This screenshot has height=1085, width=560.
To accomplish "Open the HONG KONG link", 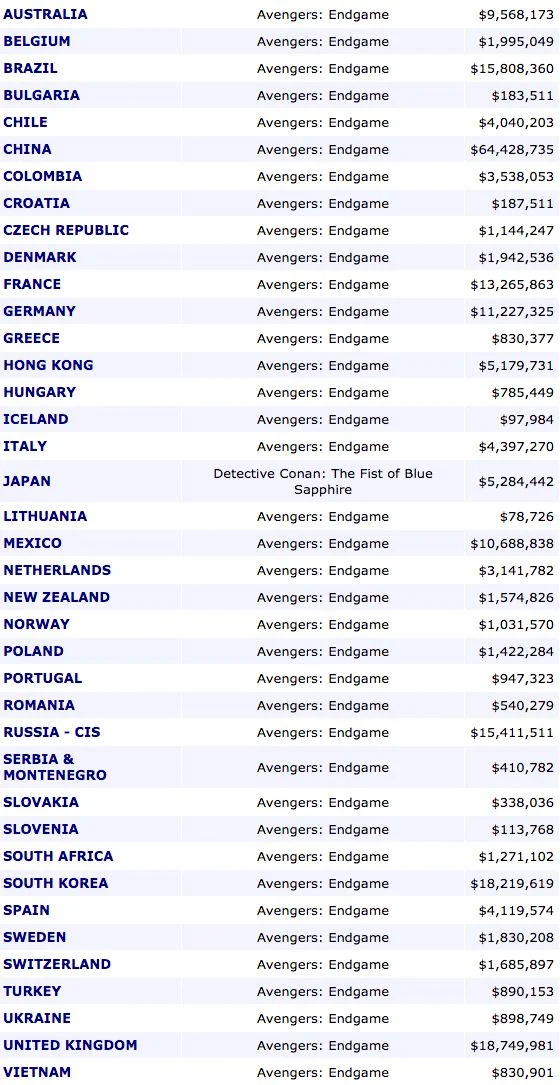I will tap(48, 365).
